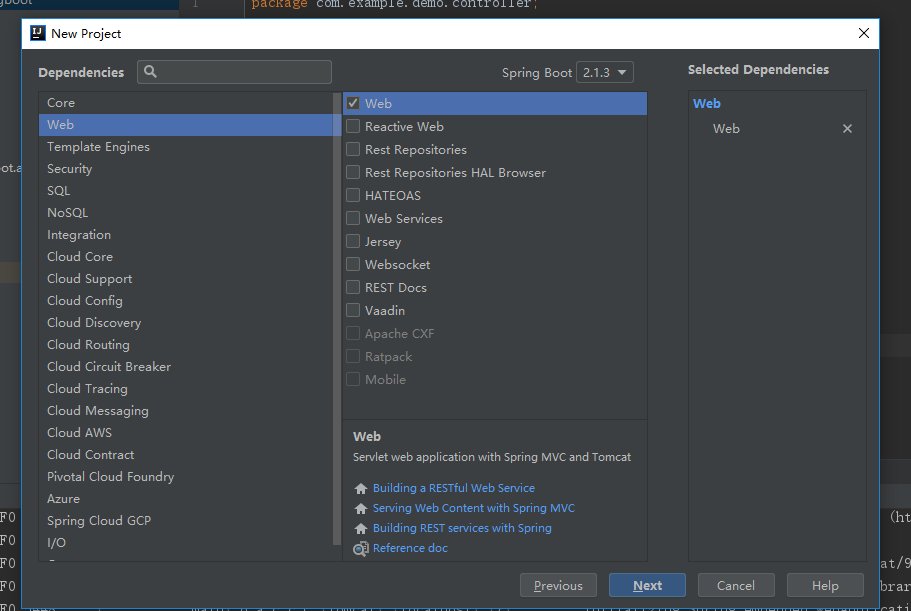Tick the Web Services checkbox
Screen dimensions: 911x611
click(353, 218)
